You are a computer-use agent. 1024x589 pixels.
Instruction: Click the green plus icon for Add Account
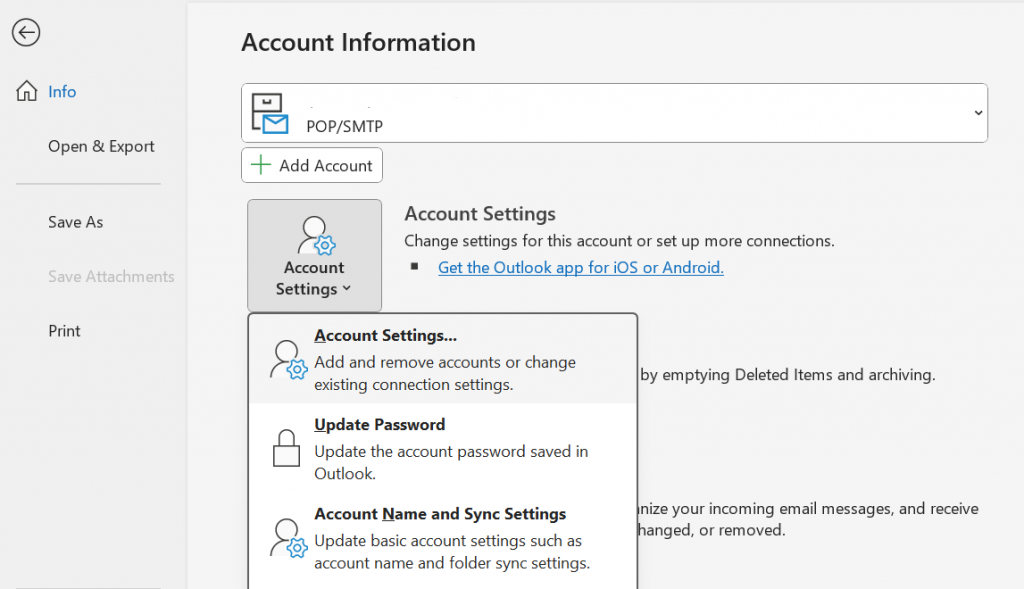click(261, 166)
